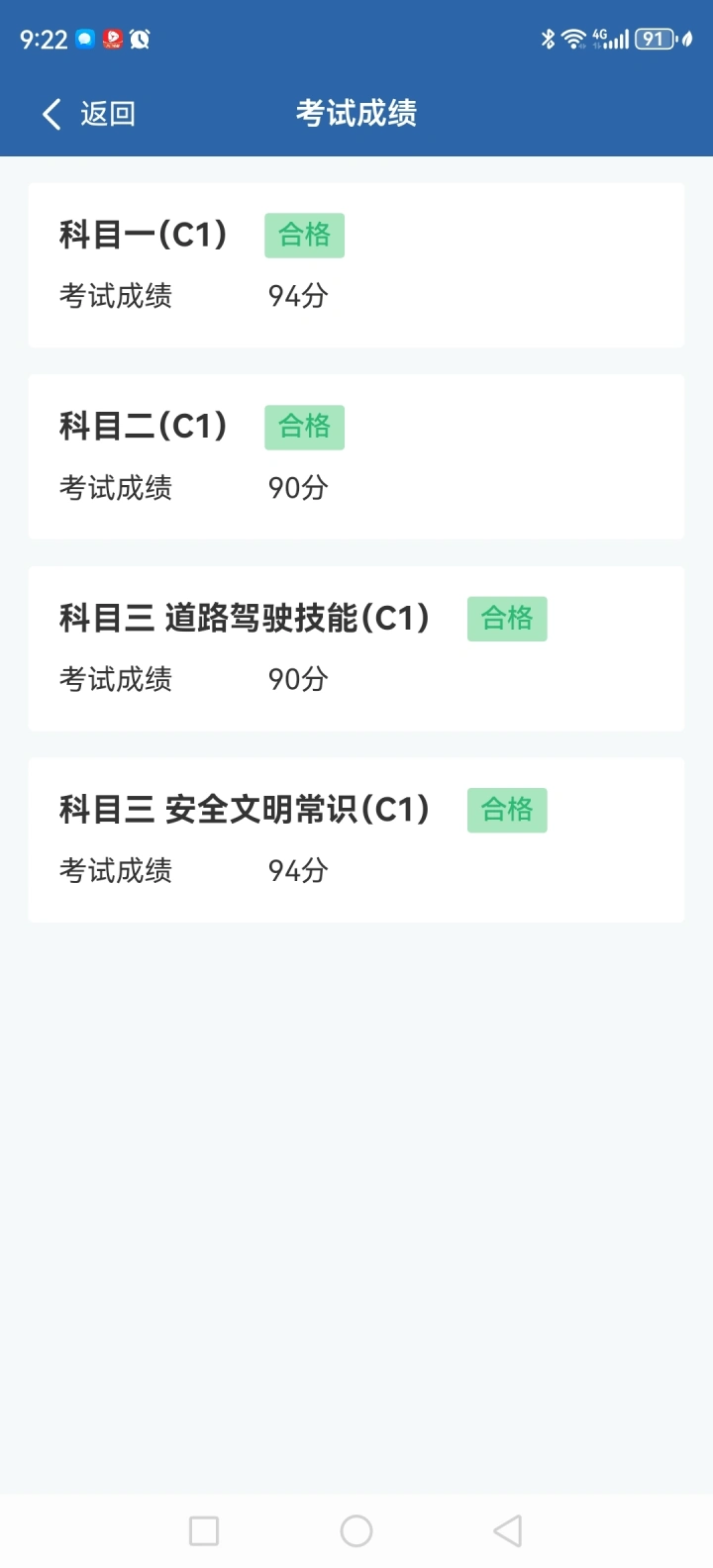
Task: Tap the alarm clock status bar icon
Action: [x=140, y=40]
